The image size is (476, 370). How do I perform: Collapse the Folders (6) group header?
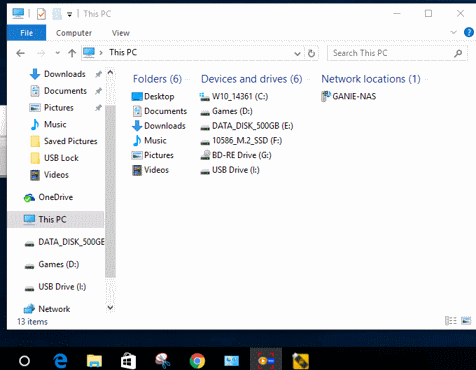pos(157,79)
